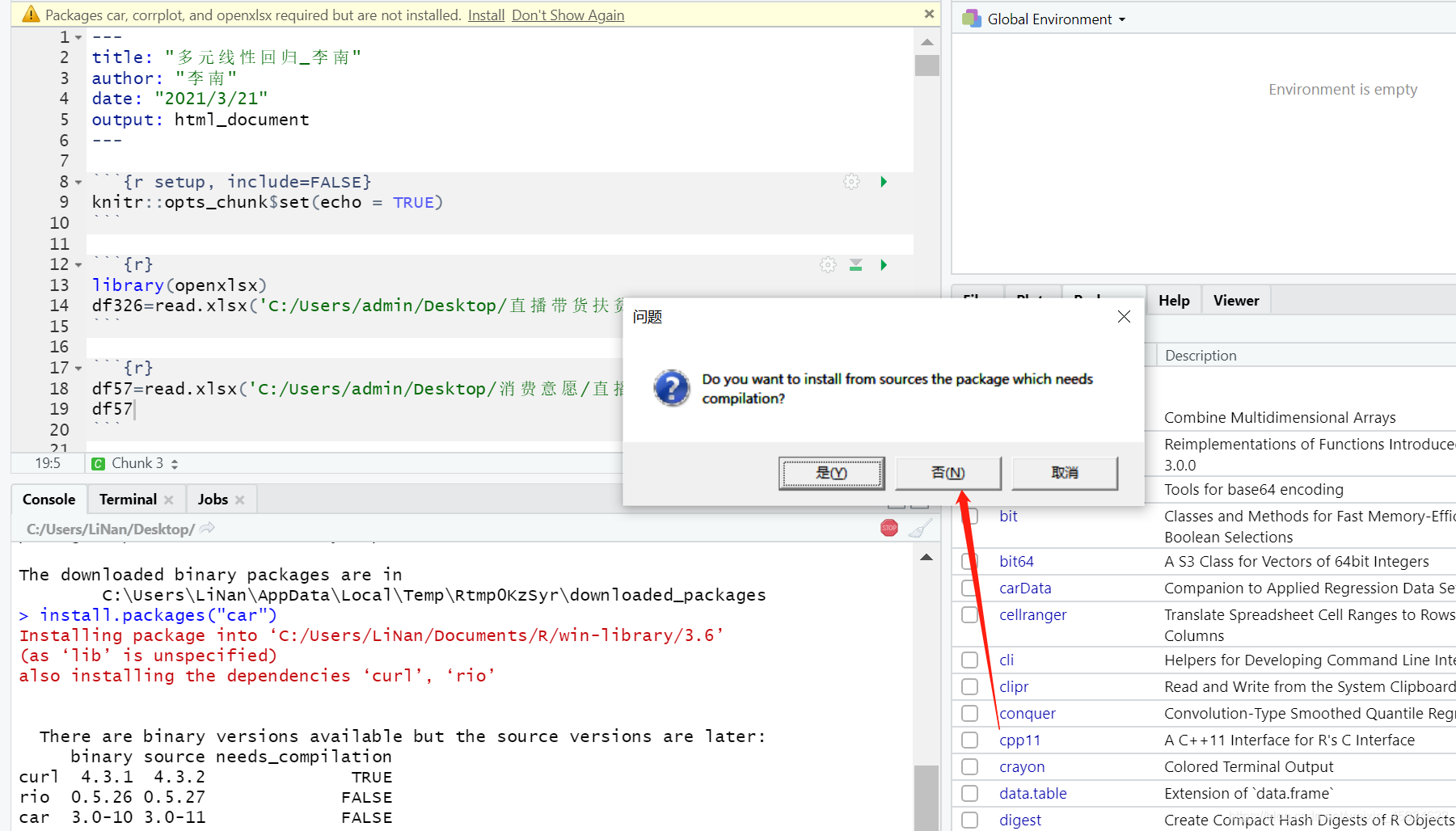
Task: Run the setup chunk with green play arrow
Action: point(883,182)
